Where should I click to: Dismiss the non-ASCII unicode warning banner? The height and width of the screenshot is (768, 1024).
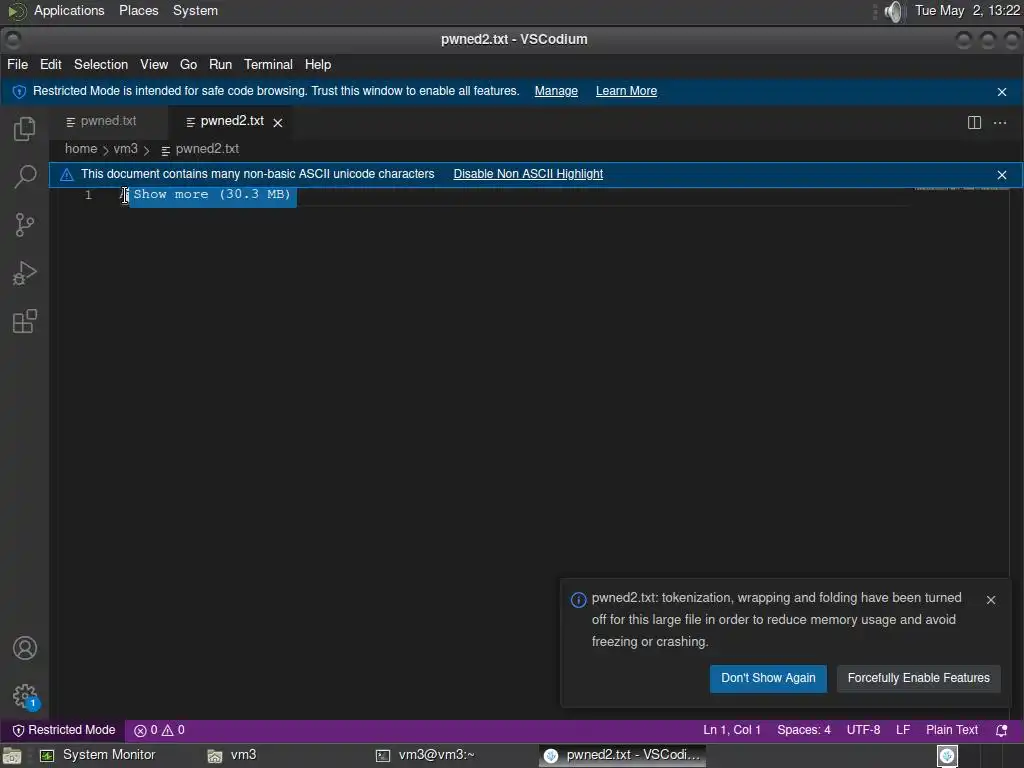tap(1002, 175)
